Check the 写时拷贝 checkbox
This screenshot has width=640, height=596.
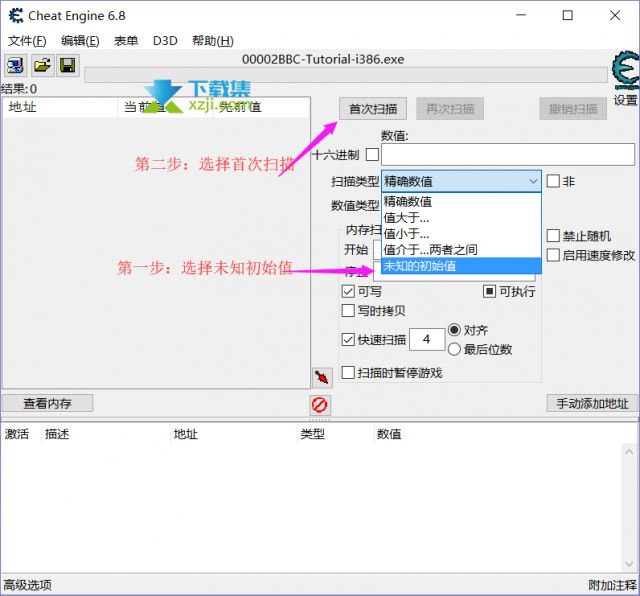pyautogui.click(x=348, y=311)
